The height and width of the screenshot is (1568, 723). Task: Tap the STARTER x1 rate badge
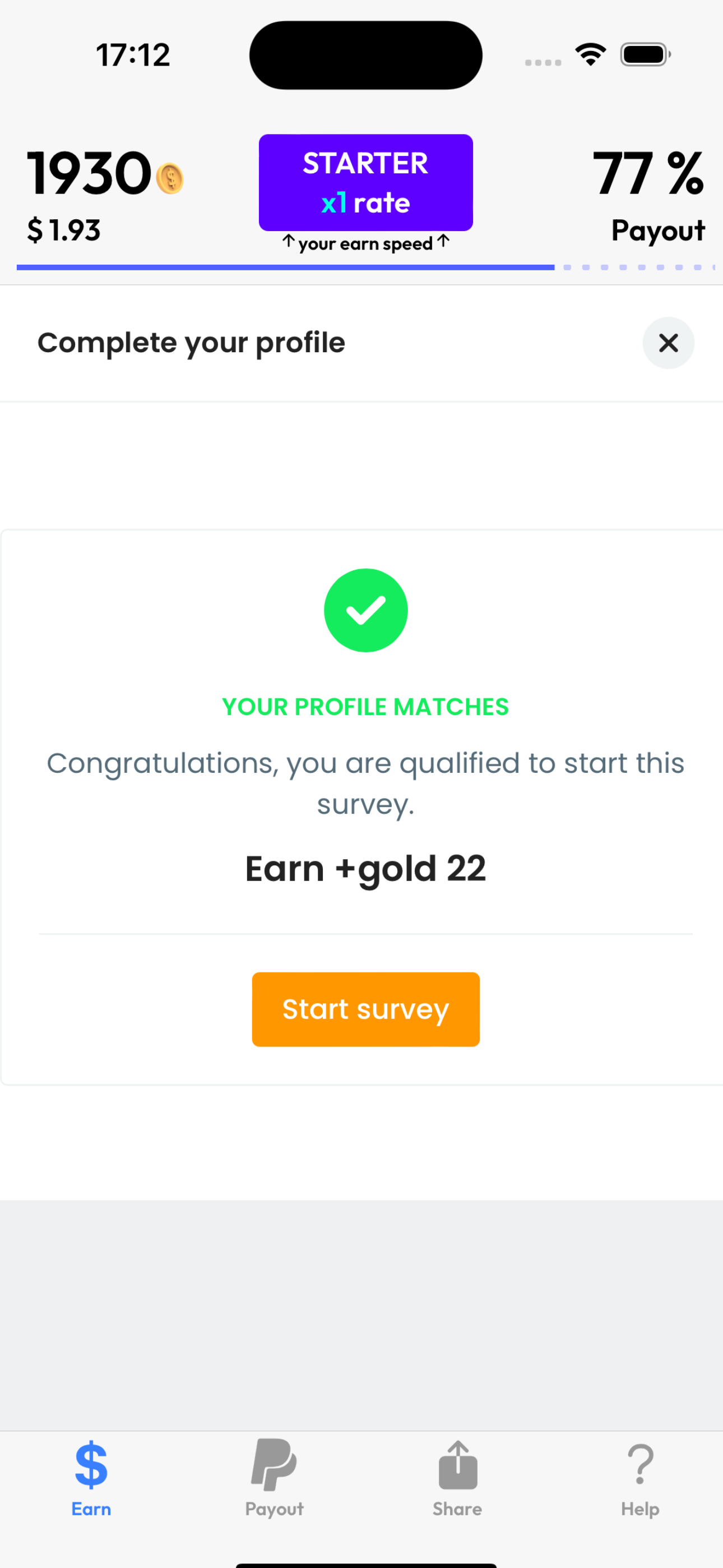[366, 182]
